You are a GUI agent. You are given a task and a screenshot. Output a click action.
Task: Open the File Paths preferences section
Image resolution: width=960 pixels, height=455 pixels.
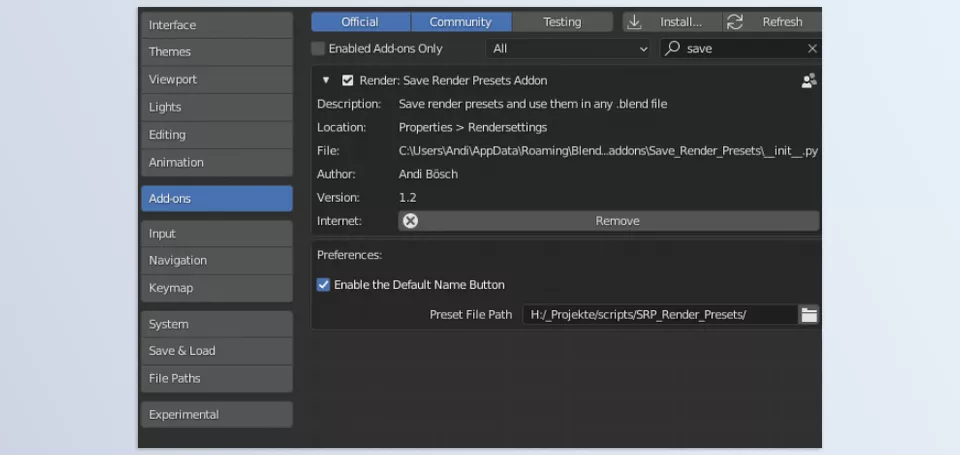click(x=217, y=378)
